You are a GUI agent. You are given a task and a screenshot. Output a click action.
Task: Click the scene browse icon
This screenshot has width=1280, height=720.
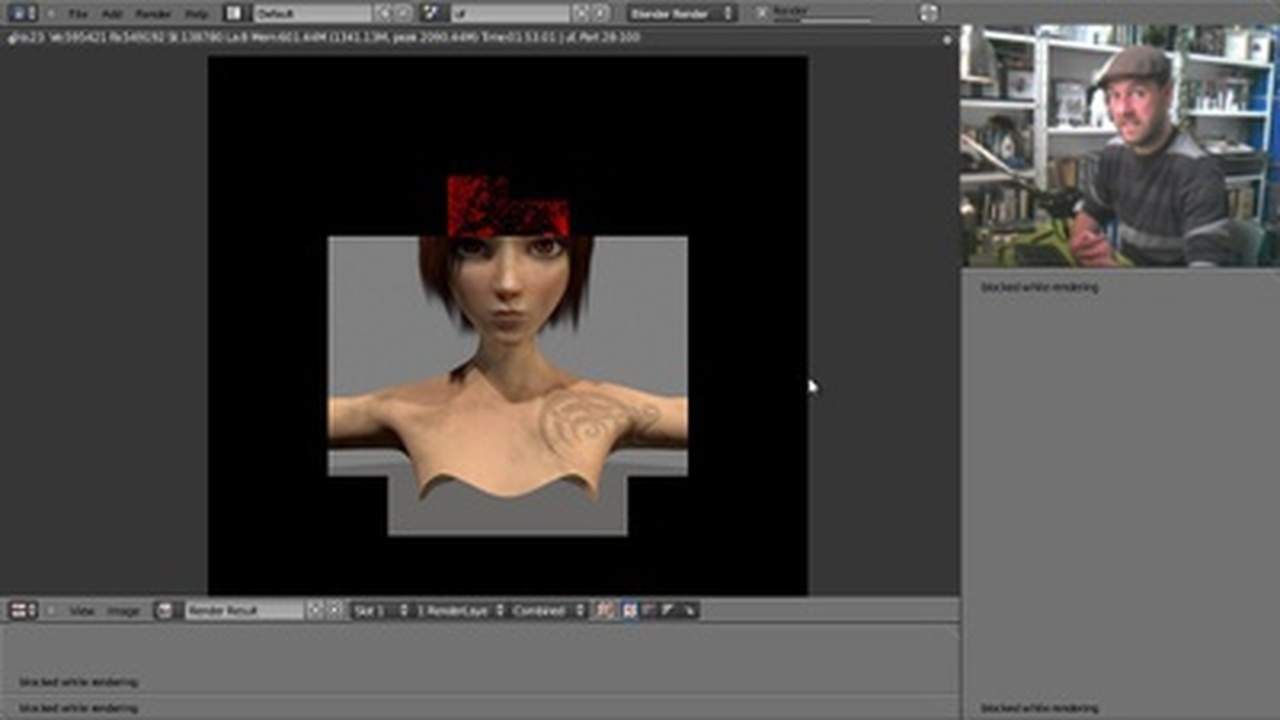click(x=433, y=13)
